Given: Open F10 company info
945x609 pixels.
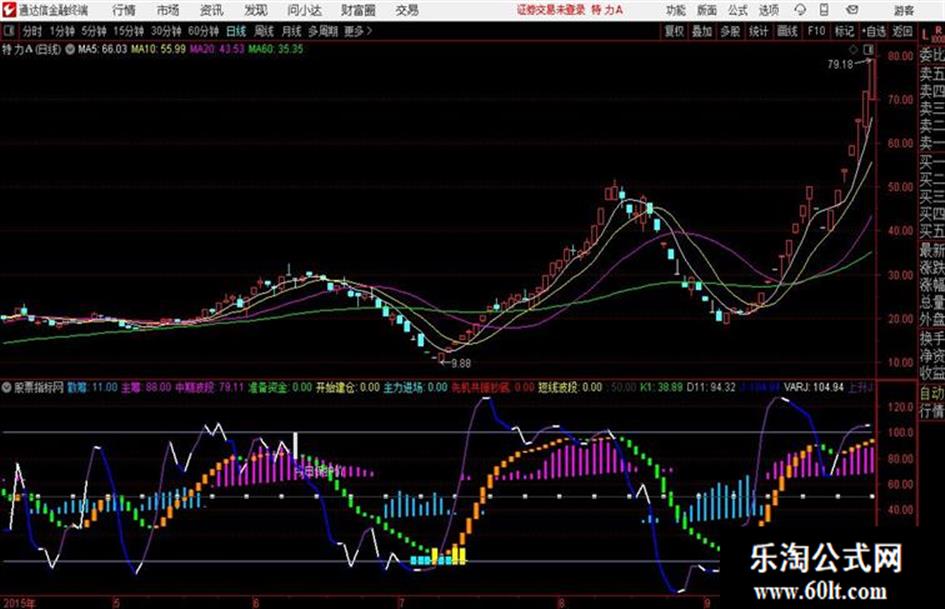Looking at the screenshot, I should click(816, 31).
